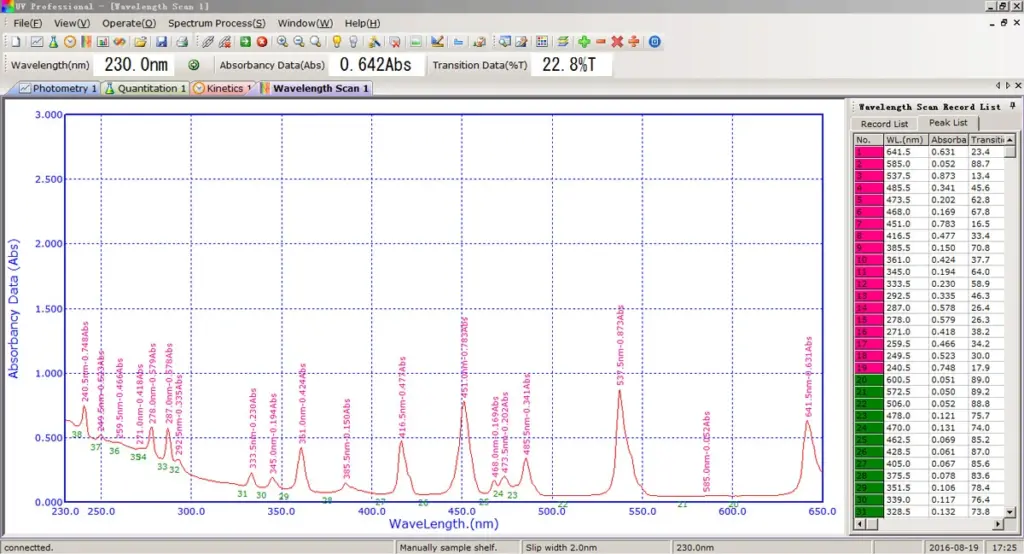Multiply spectra with the large red X icon
The height and width of the screenshot is (554, 1024).
617,42
